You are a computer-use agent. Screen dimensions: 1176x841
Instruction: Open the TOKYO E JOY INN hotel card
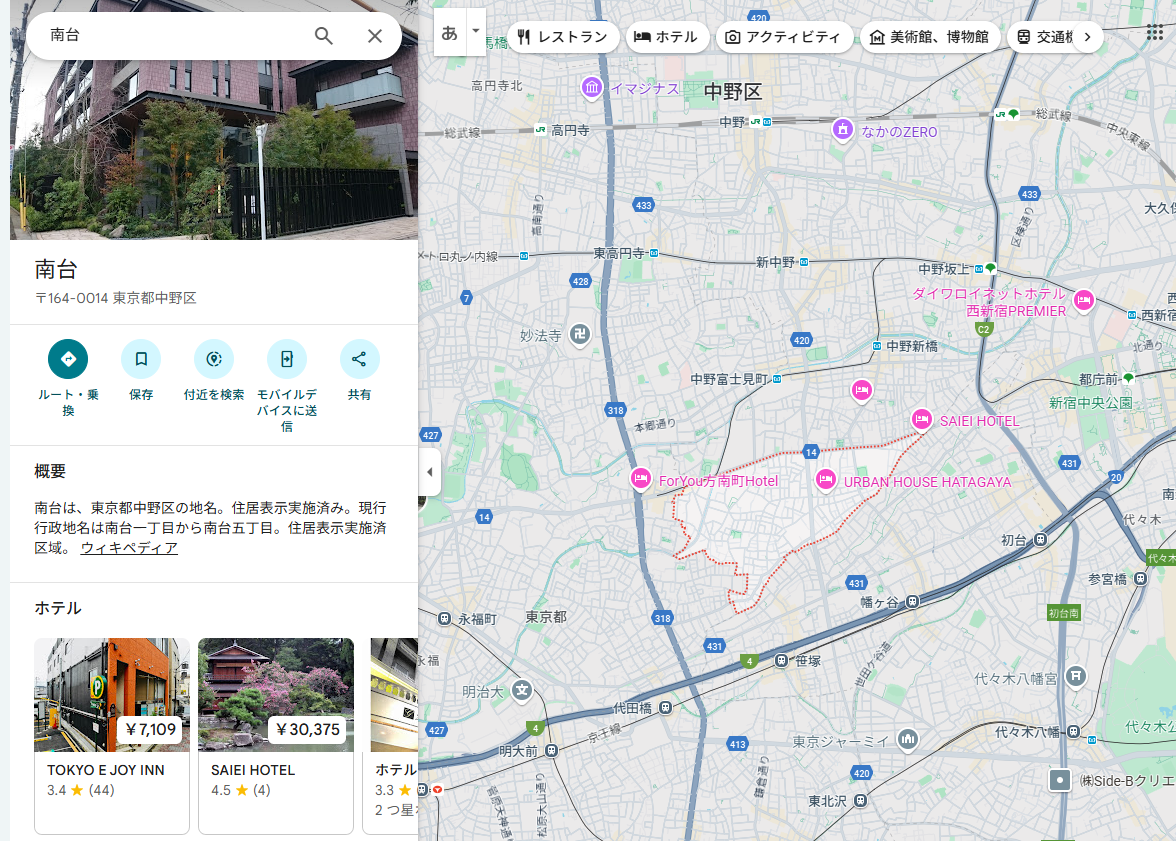pos(112,736)
